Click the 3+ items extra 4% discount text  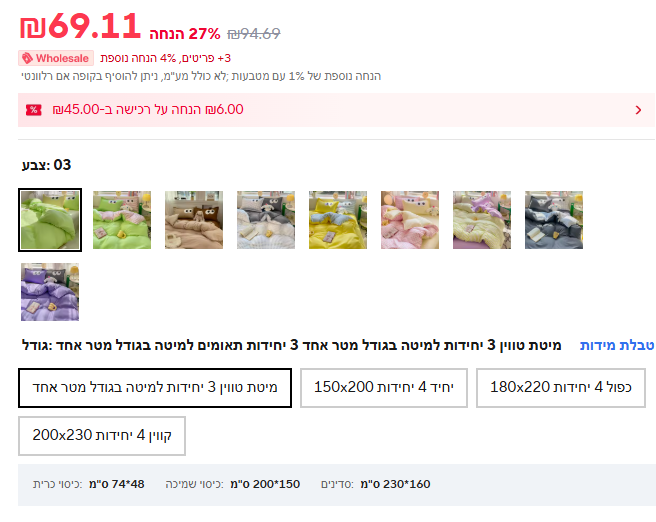coord(166,58)
